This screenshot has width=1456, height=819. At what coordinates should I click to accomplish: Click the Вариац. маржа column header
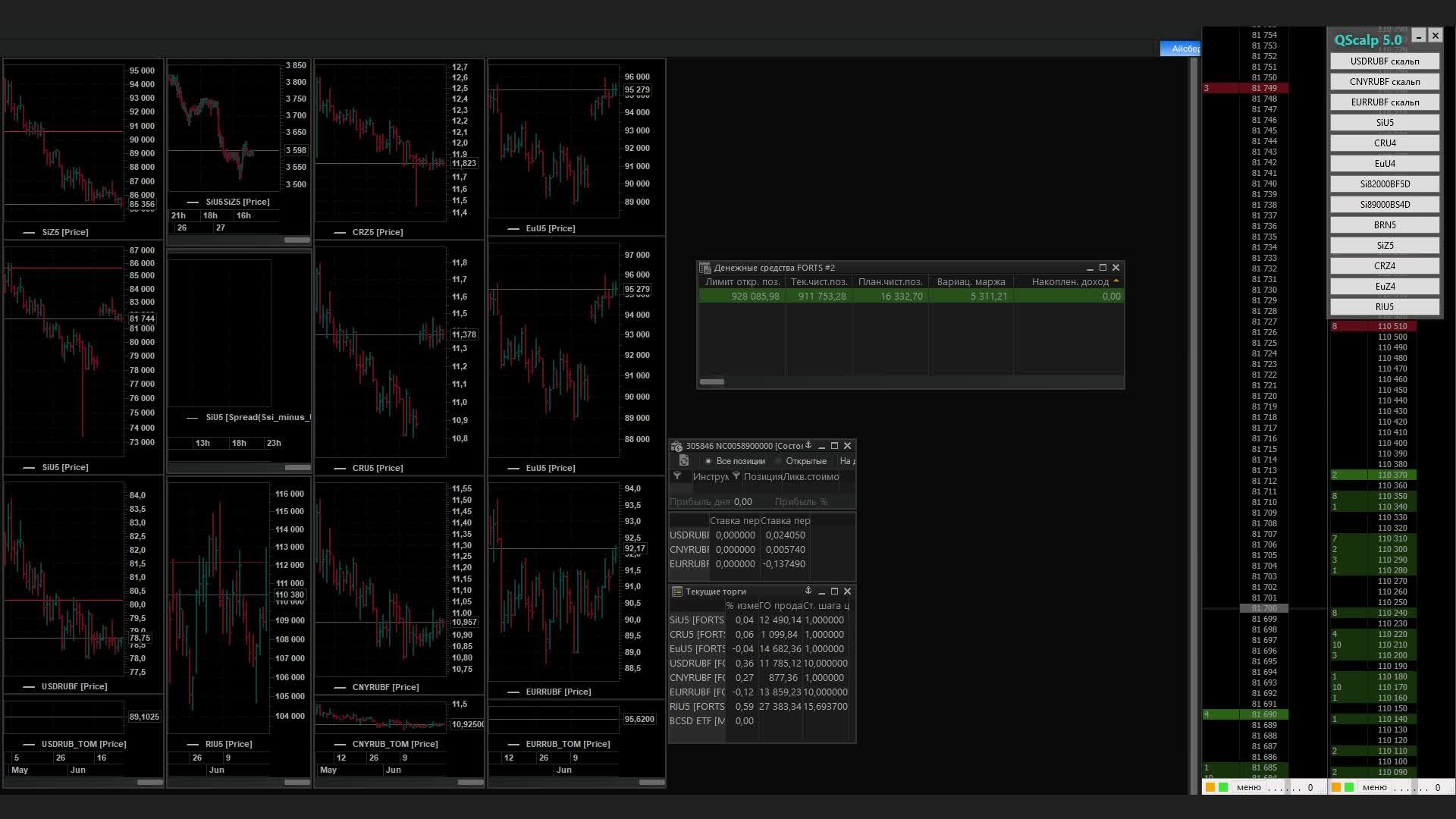971,282
